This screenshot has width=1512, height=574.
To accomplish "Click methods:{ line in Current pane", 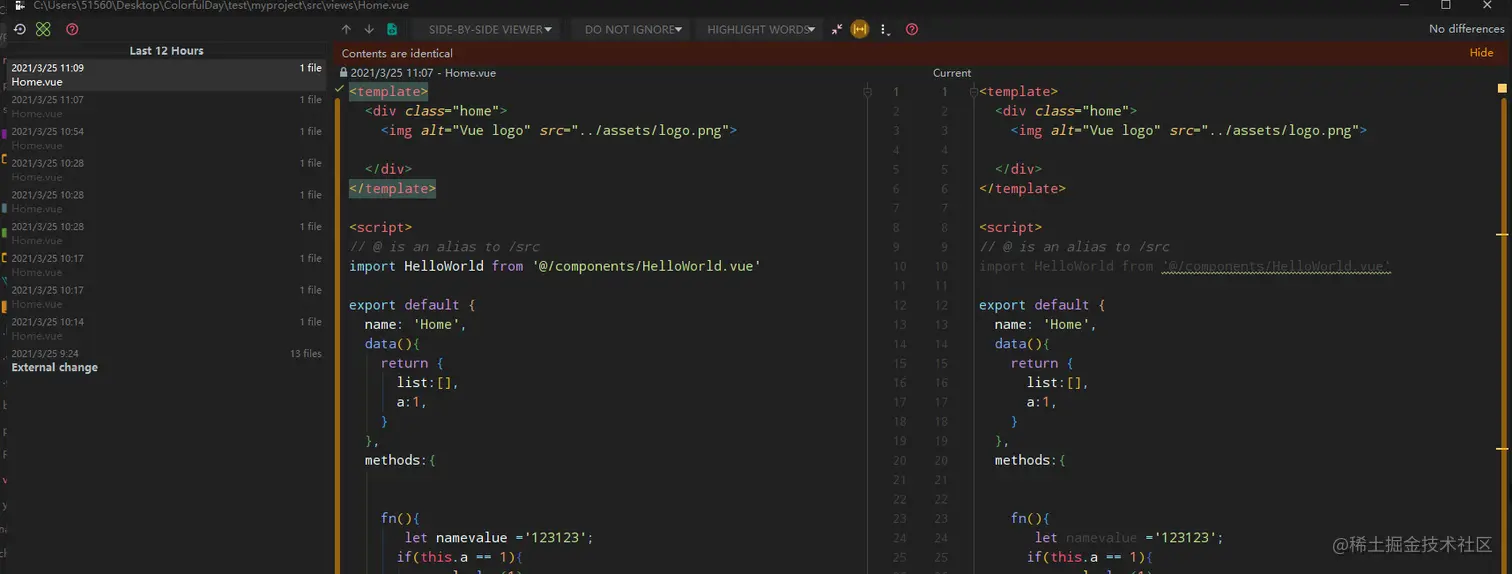I will click(x=1030, y=460).
